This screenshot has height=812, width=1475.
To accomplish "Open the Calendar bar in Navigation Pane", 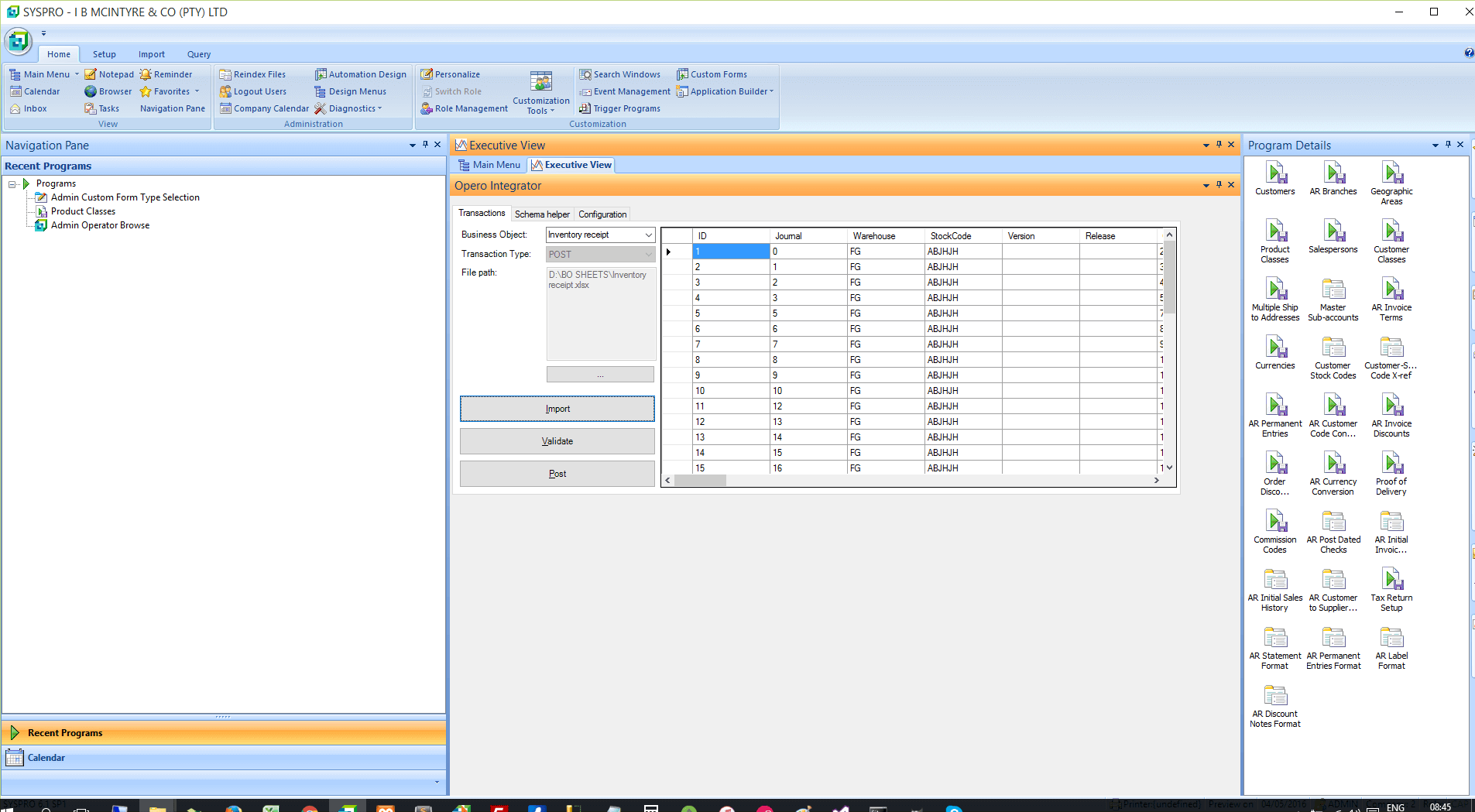I will point(224,758).
